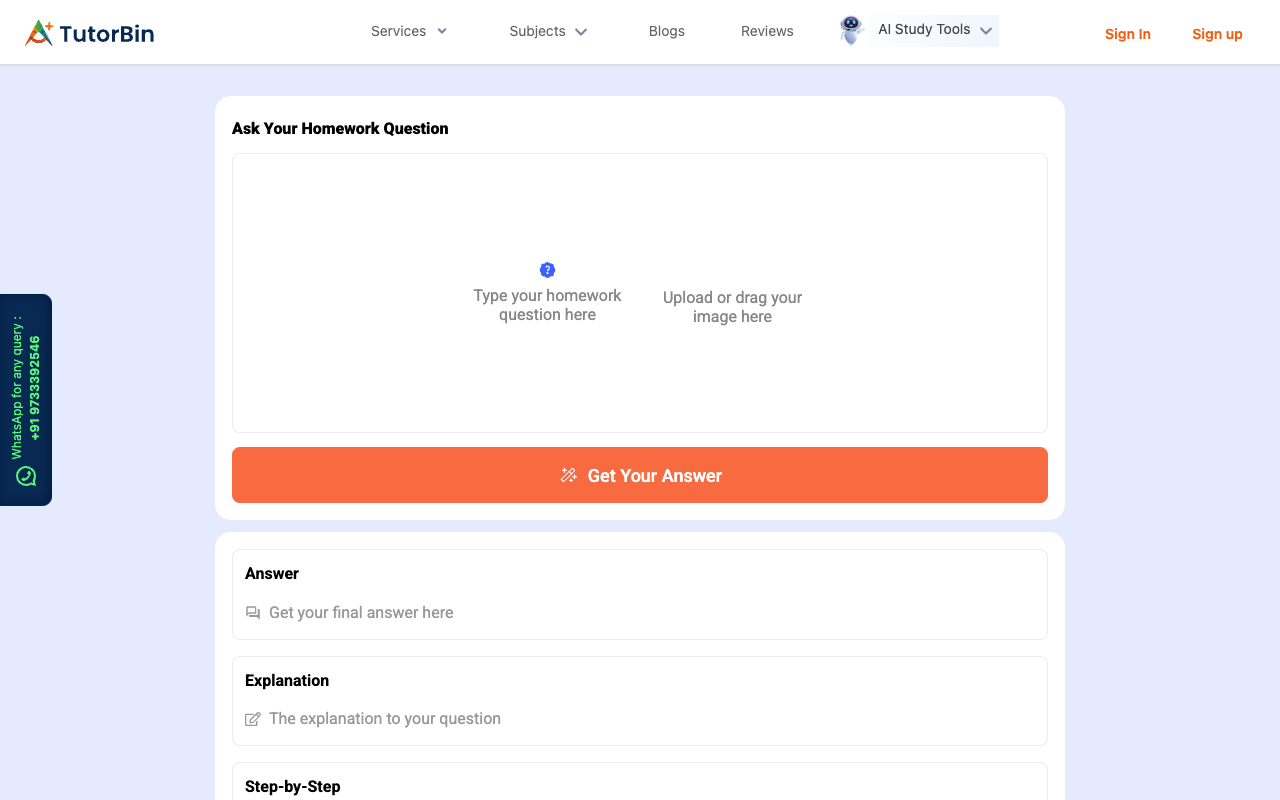Expand the AI Study Tools dropdown
Image resolution: width=1280 pixels, height=800 pixels.
(x=935, y=30)
